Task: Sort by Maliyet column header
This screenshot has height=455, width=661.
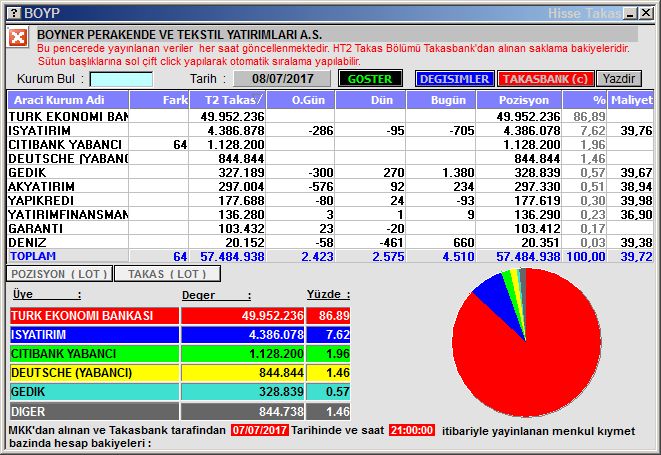Action: [x=631, y=100]
